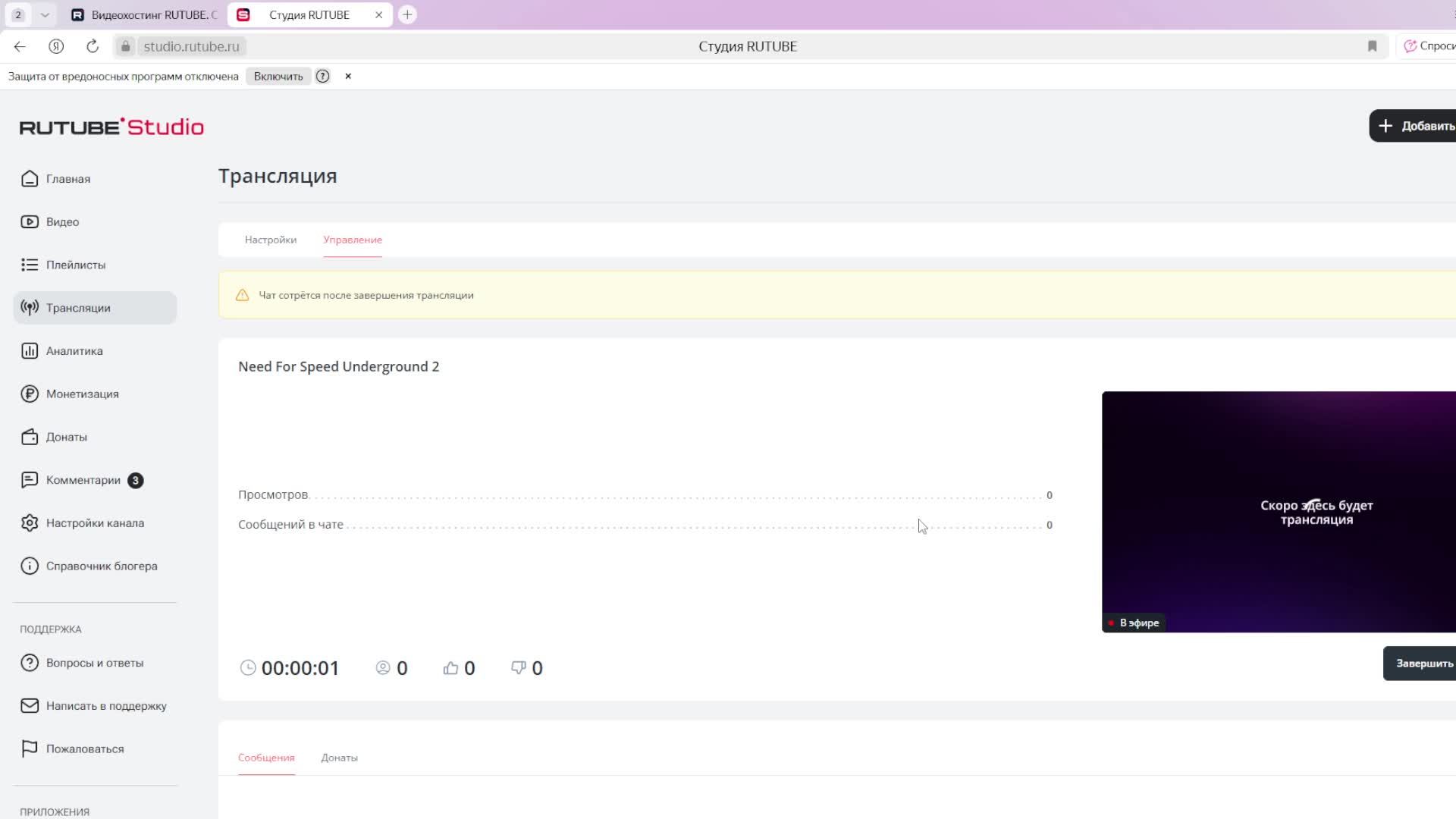Open Комментарии section with badge 3
Screen dimensions: 1456x819
click(x=83, y=480)
